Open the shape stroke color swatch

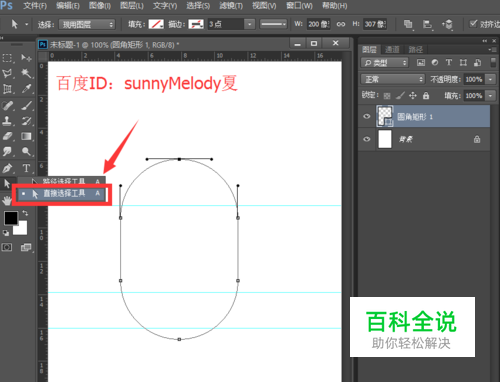(196, 24)
